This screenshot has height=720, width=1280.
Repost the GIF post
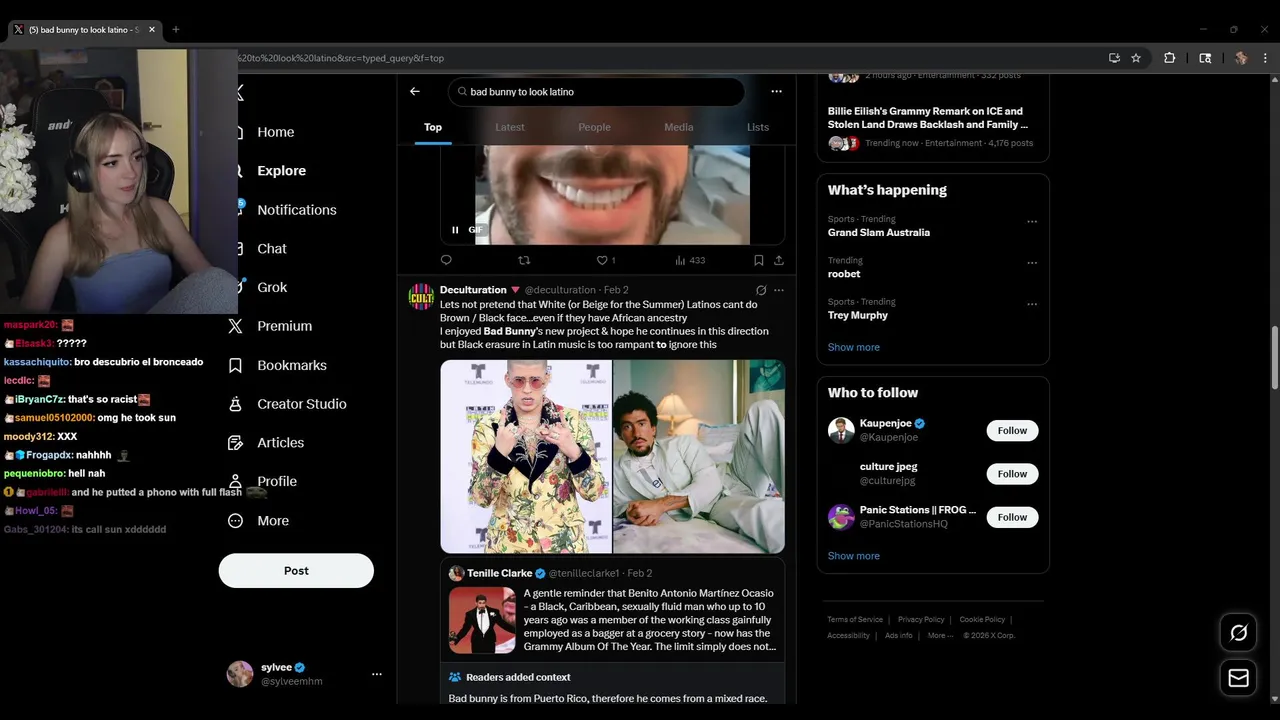coord(524,260)
